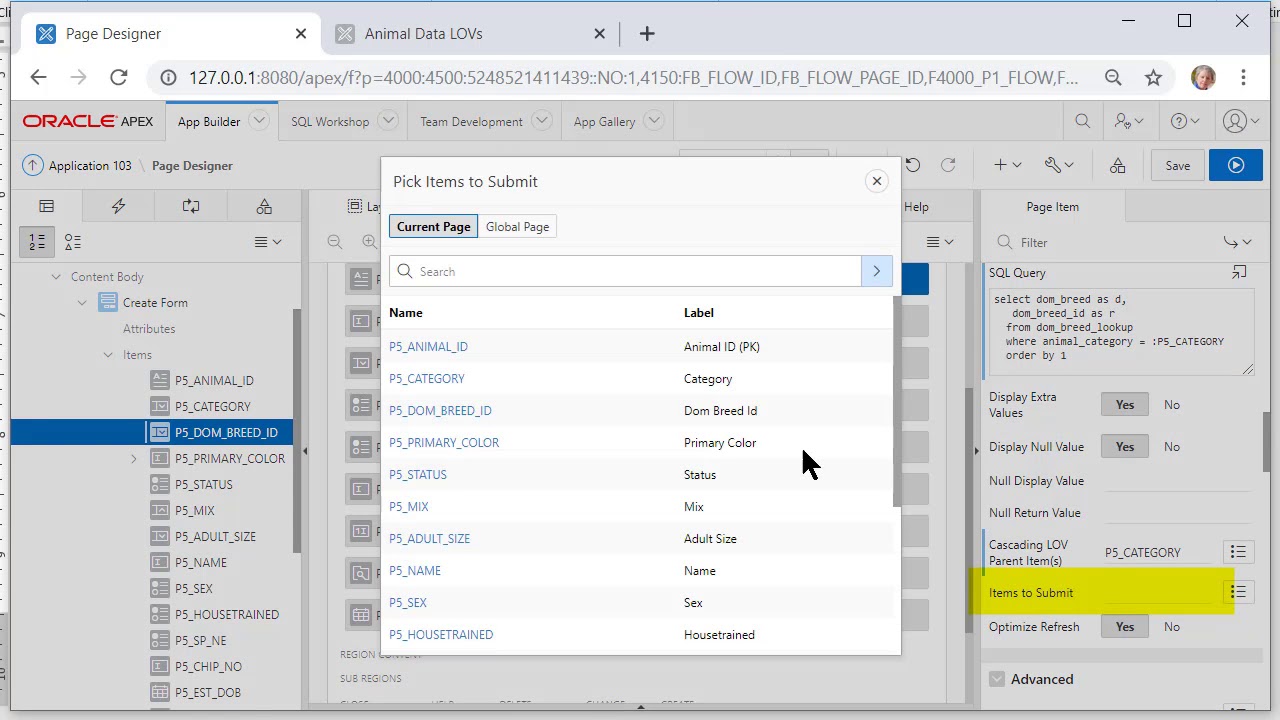The height and width of the screenshot is (720, 1280).
Task: Open the Rendering tree tab icon
Action: point(46,206)
